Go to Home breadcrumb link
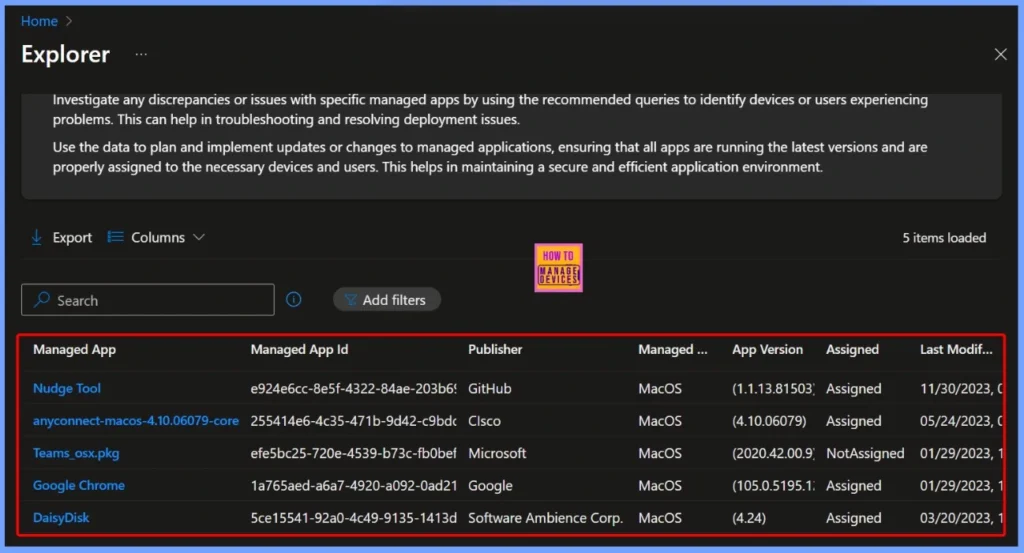1024x553 pixels. (39, 21)
